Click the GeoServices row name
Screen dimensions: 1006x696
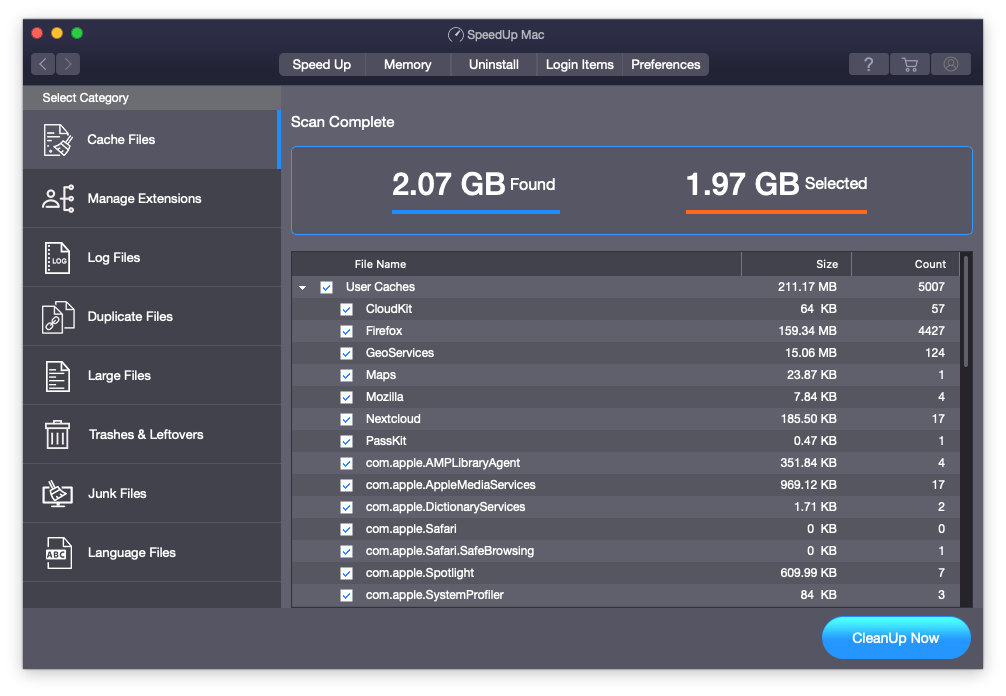[x=400, y=353]
